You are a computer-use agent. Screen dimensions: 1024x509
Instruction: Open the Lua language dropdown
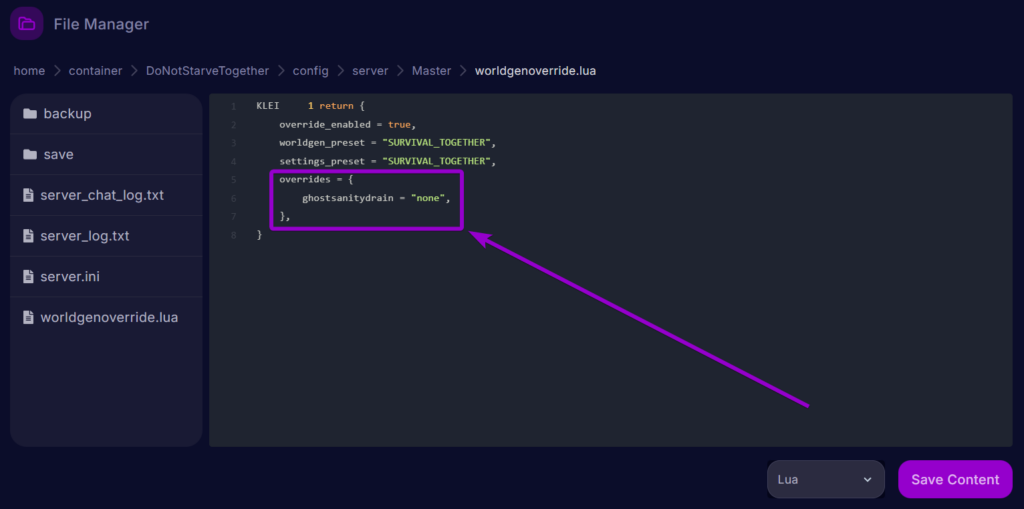(825, 479)
